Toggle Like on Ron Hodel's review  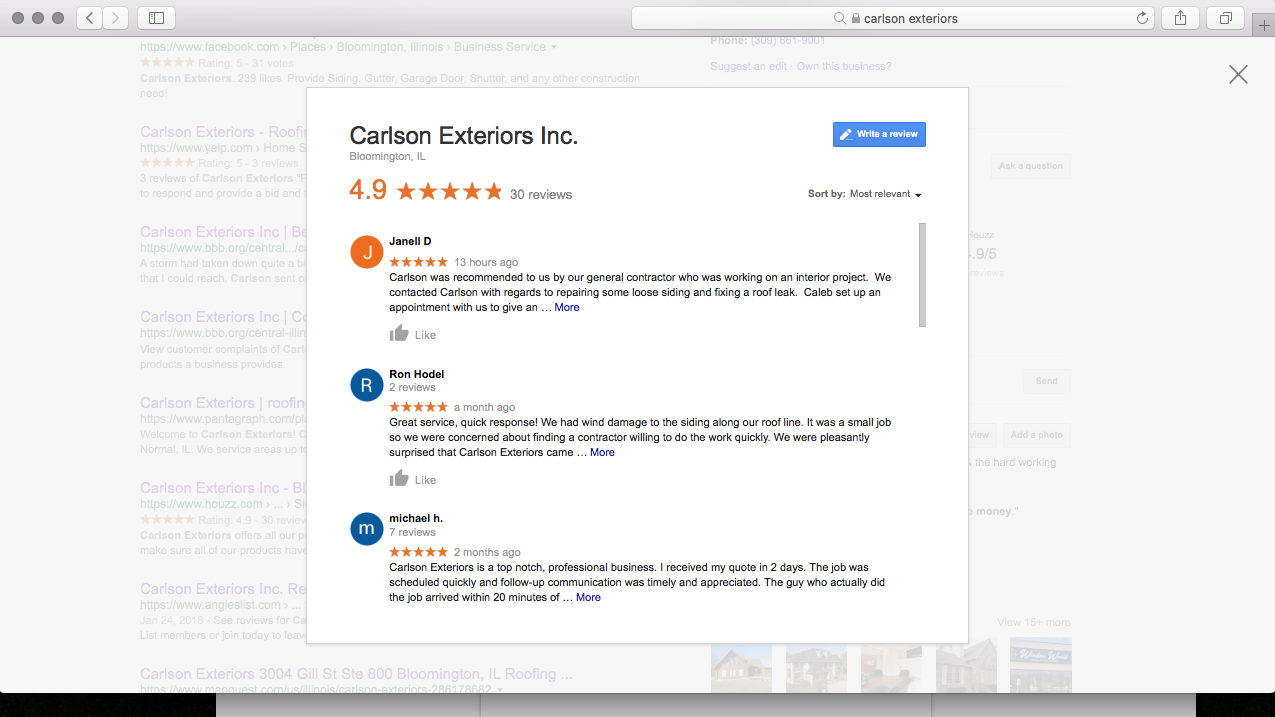coord(399,479)
